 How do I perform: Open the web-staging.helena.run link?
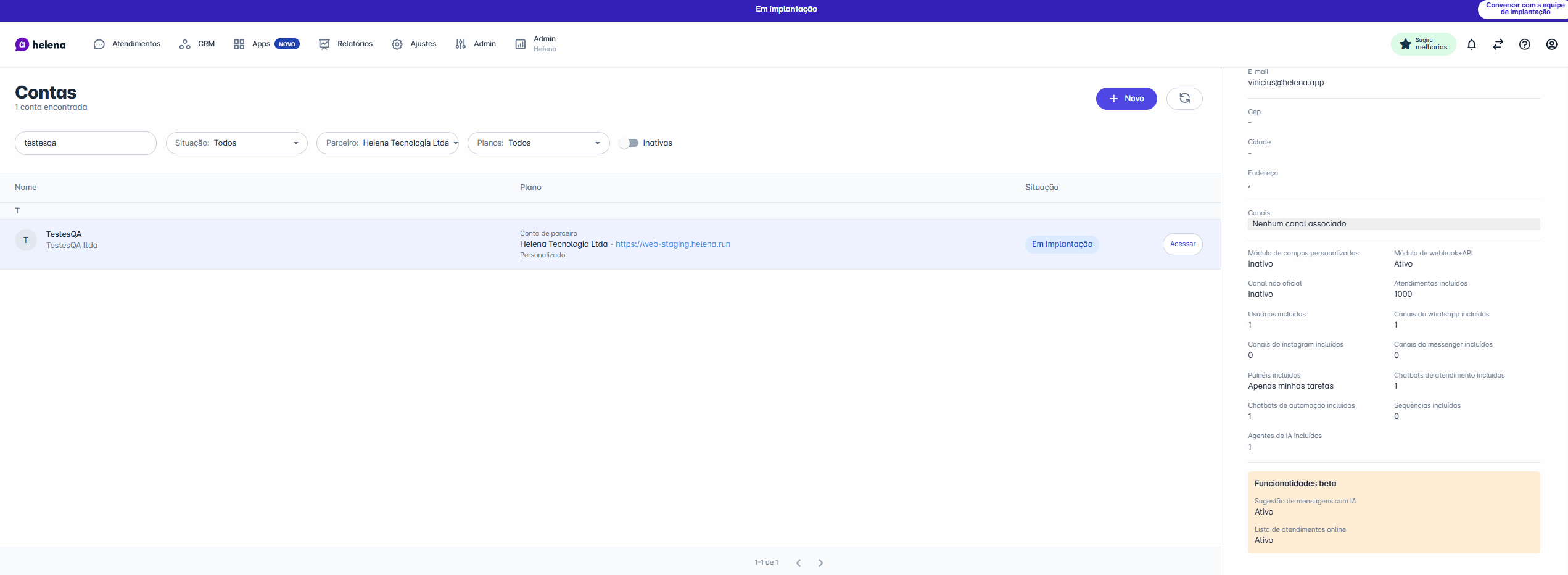pos(672,244)
